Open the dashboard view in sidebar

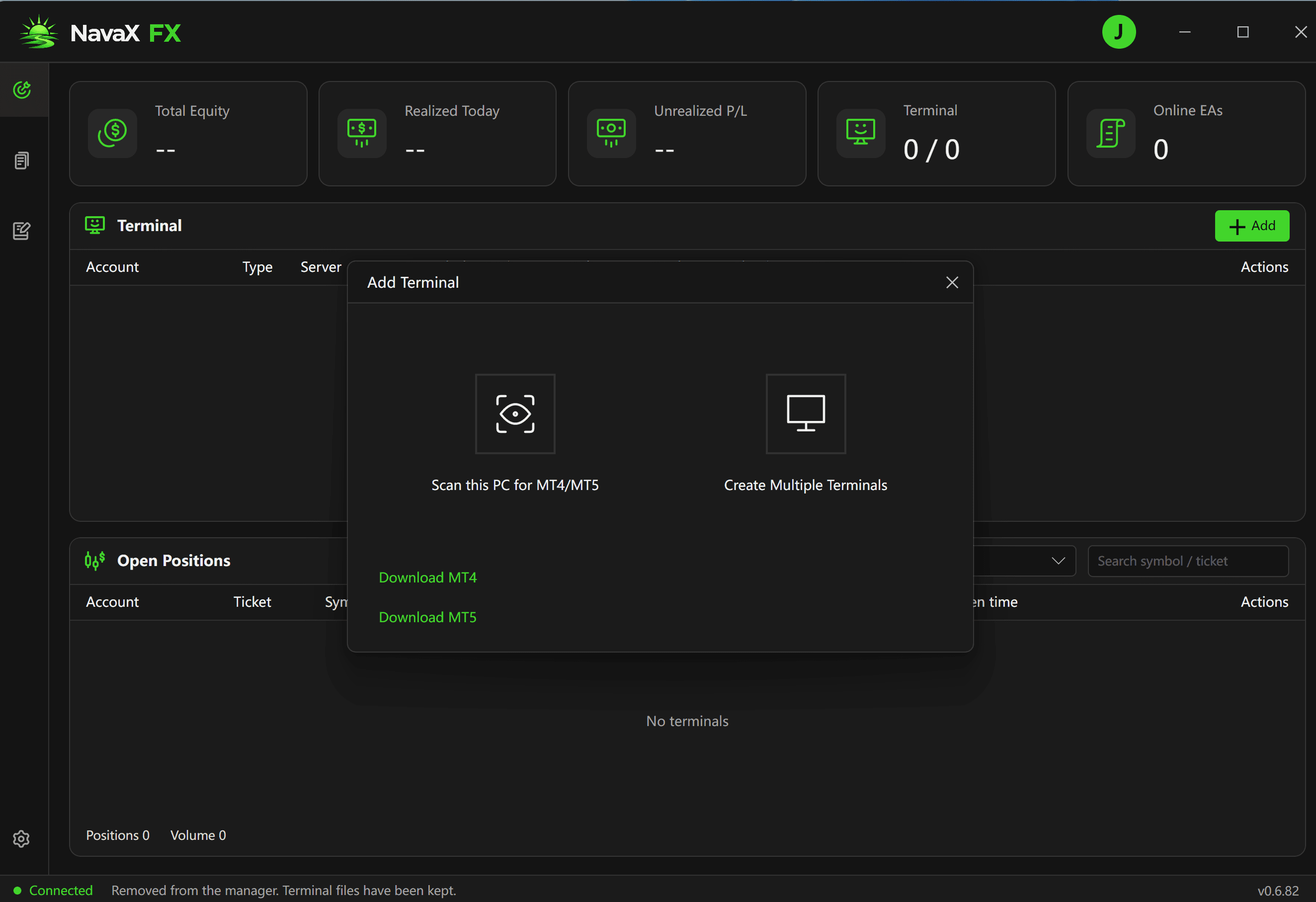pyautogui.click(x=22, y=89)
